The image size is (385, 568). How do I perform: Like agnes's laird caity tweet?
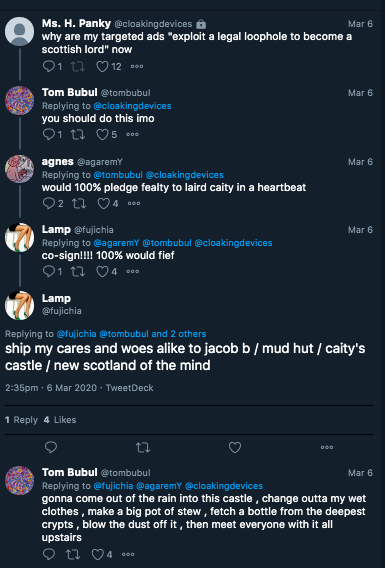(103, 203)
